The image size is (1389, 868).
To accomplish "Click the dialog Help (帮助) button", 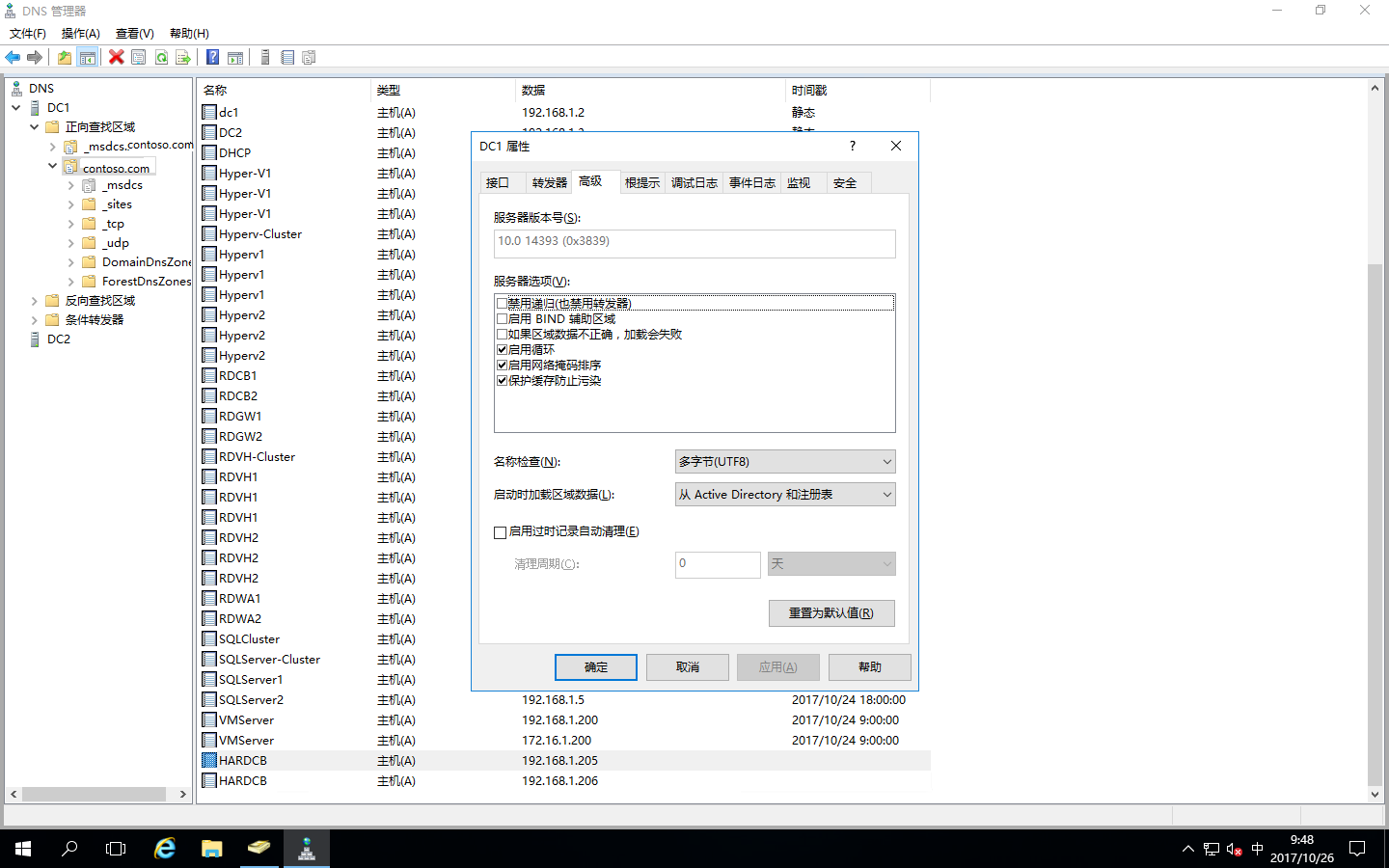I will point(870,667).
